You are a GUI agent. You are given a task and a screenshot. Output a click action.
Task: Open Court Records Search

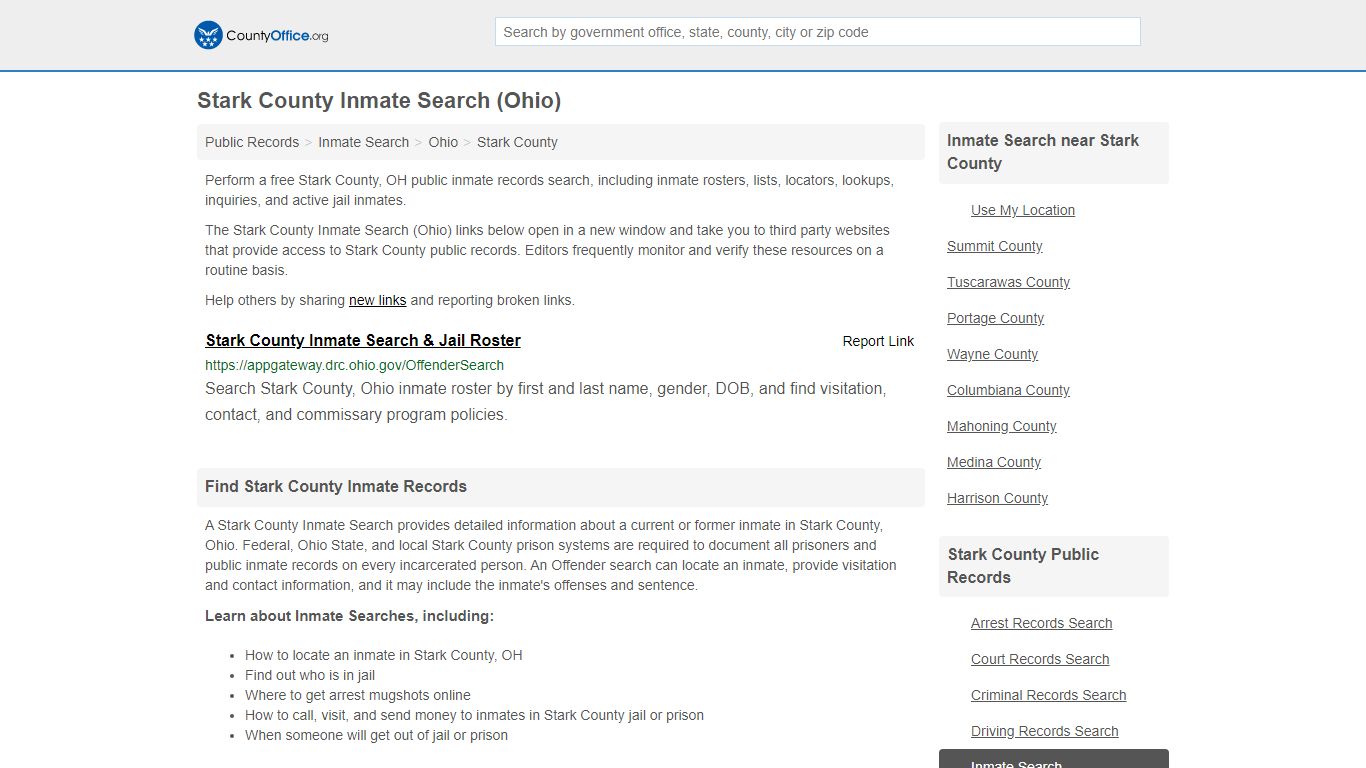pos(1040,659)
